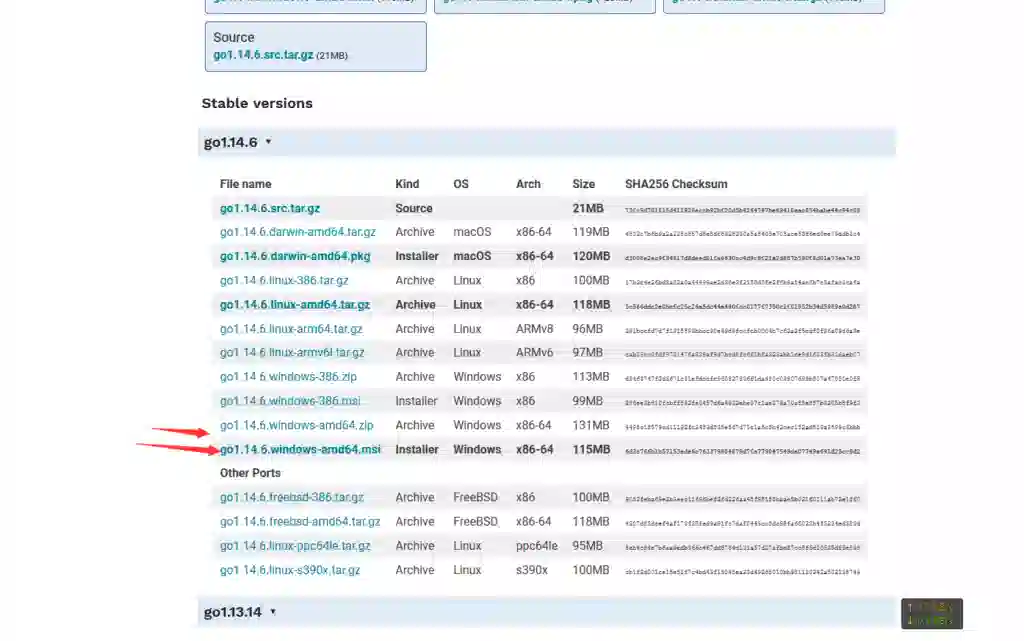The image size is (1024, 641).
Task: Click the 113MB size cell
Action: (x=591, y=377)
